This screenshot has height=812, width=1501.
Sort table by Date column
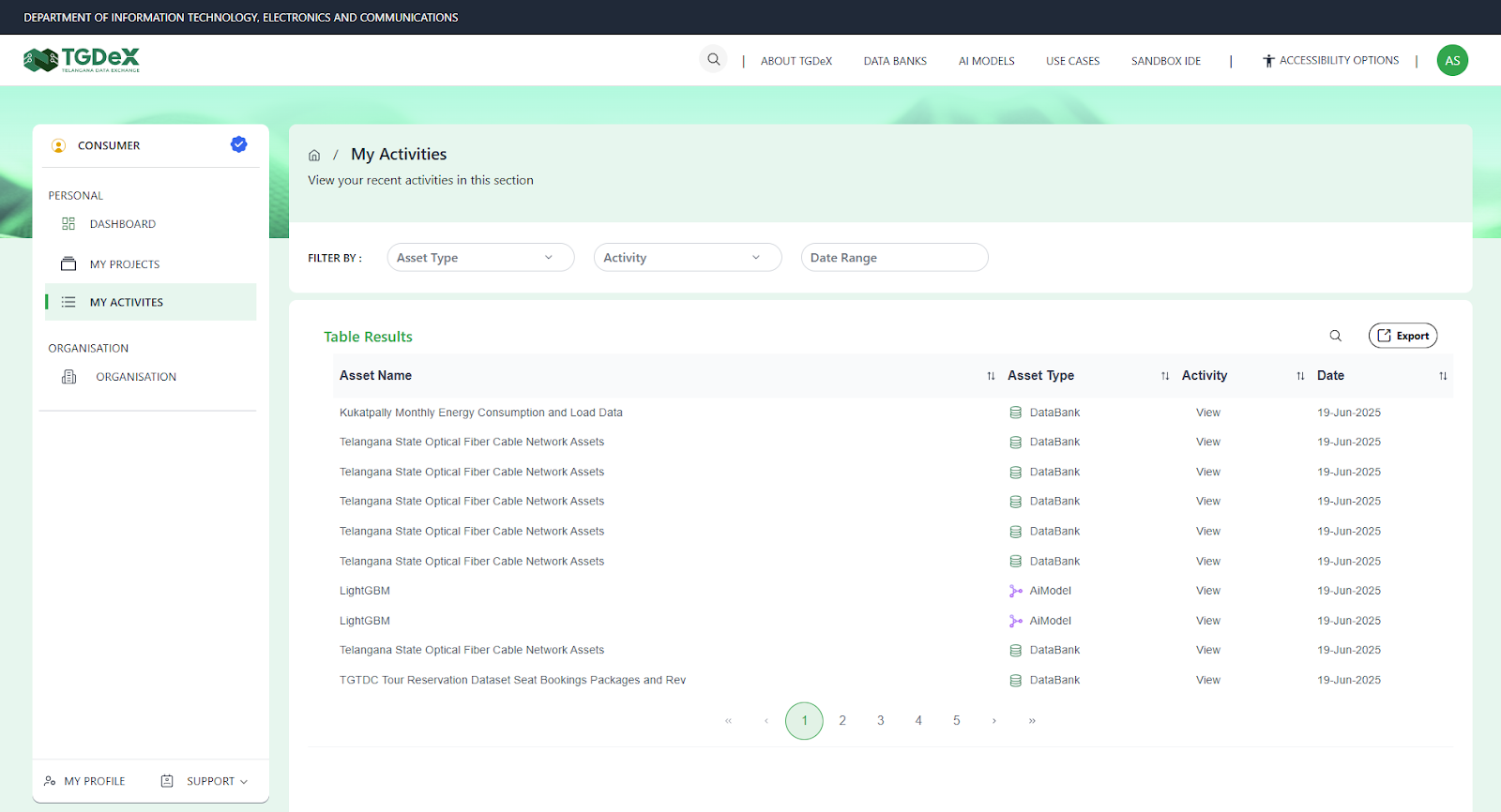(1443, 376)
